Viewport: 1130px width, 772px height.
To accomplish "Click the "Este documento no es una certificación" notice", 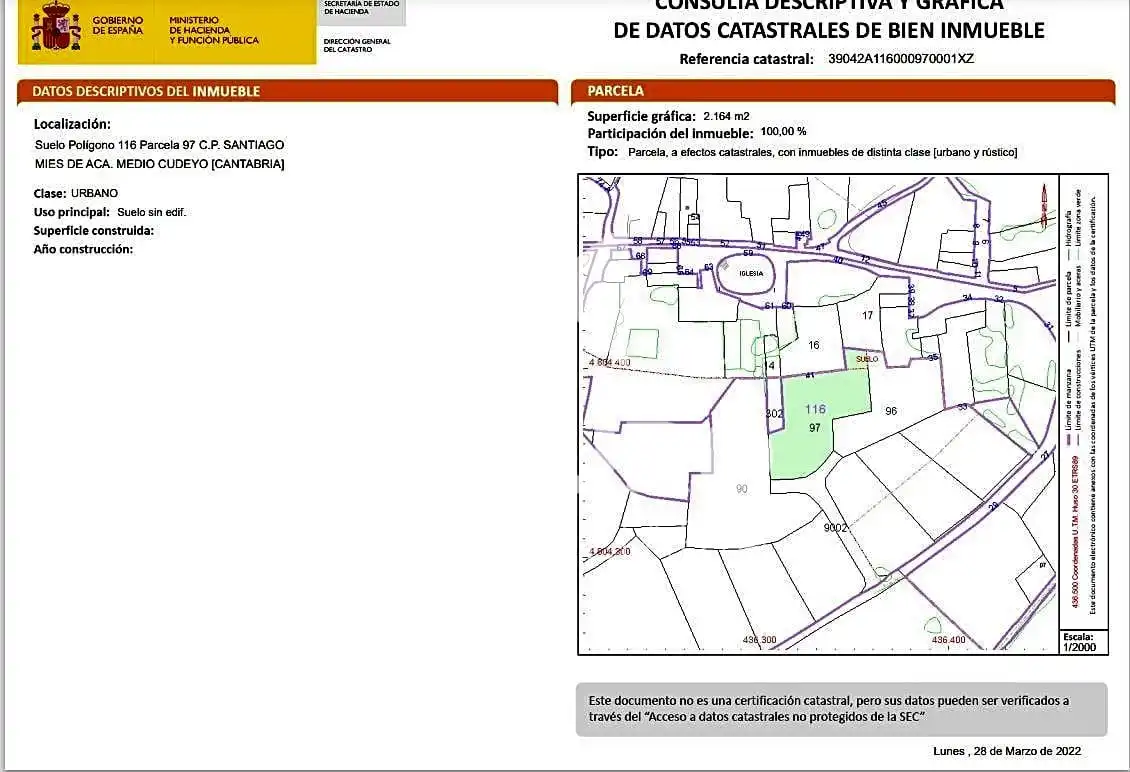I will coord(842,709).
